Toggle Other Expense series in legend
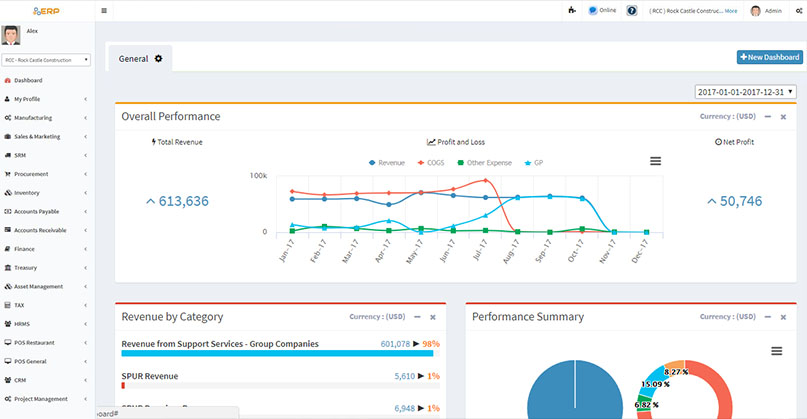 (x=484, y=163)
